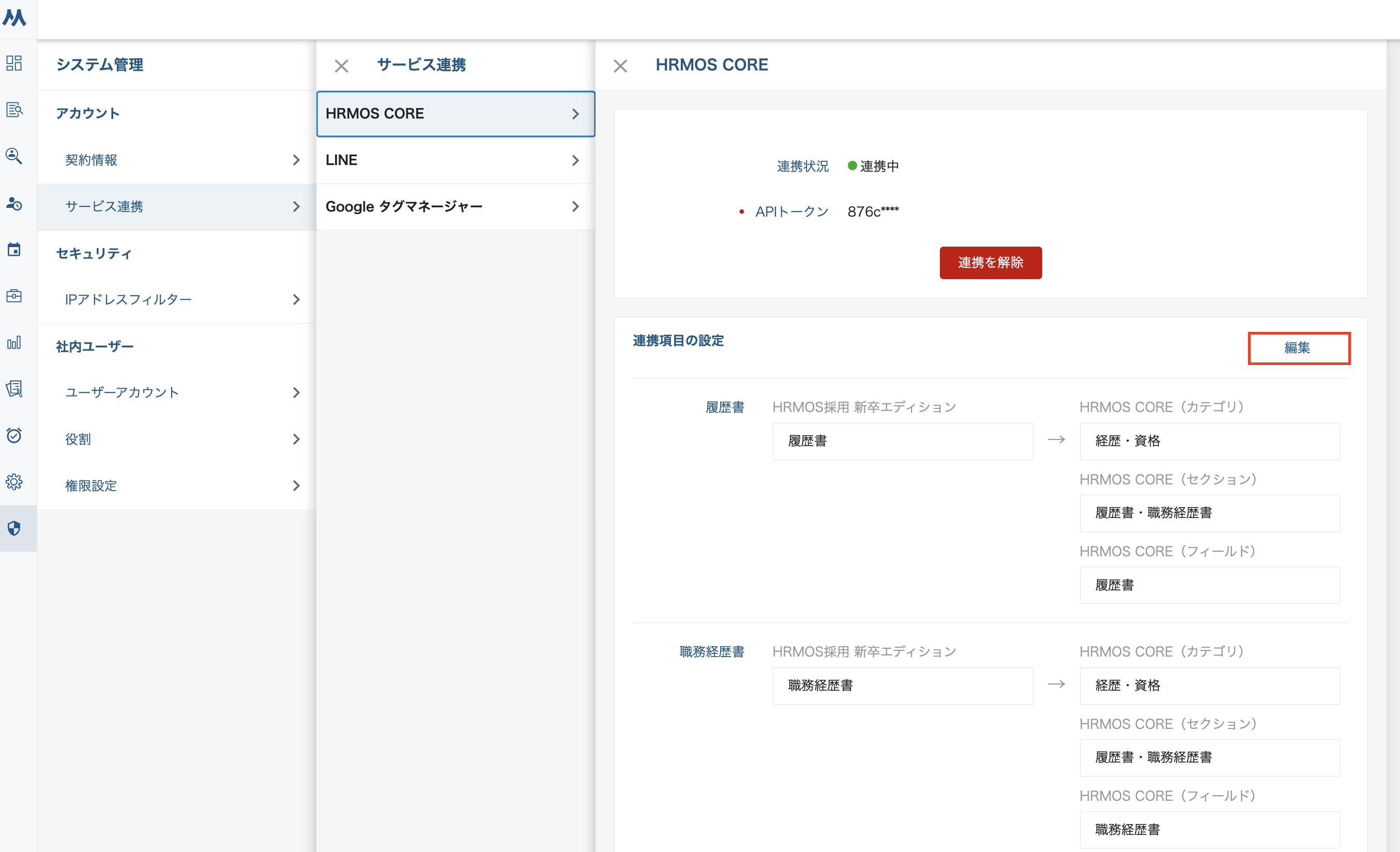Click the 連携状況 label
Image resolution: width=1400 pixels, height=852 pixels.
point(802,166)
